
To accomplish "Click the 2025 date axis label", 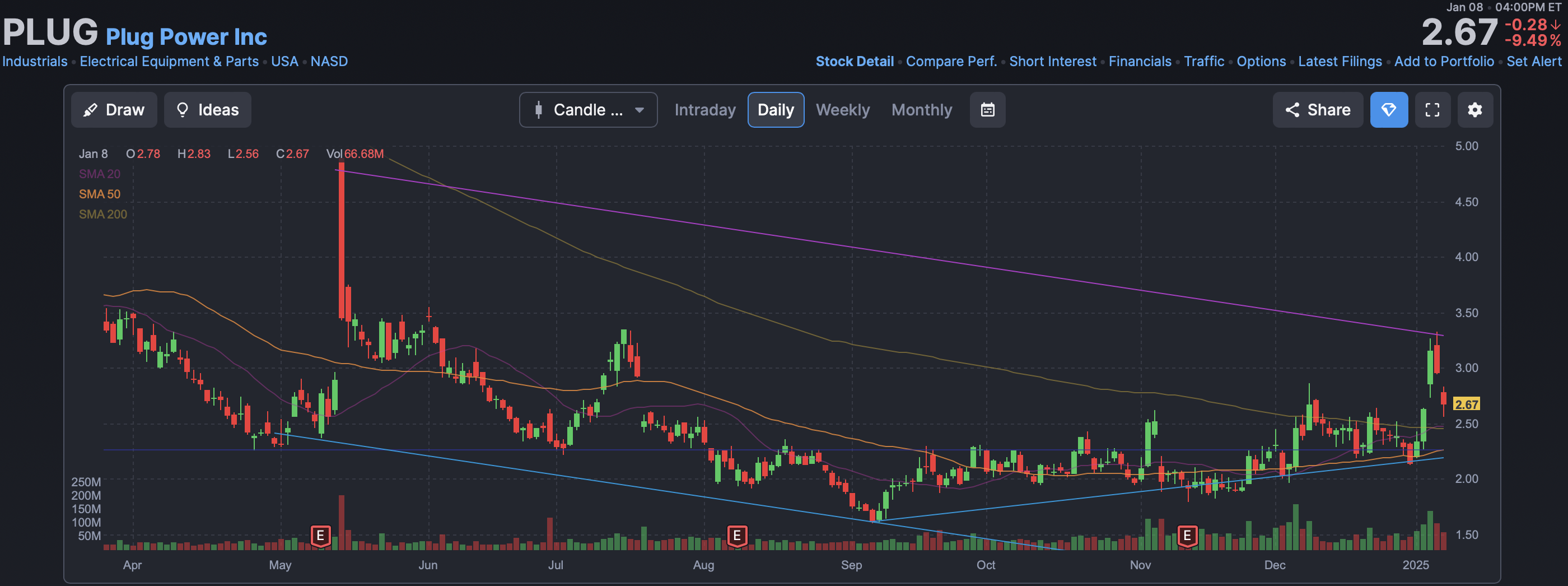I will pos(1416,565).
